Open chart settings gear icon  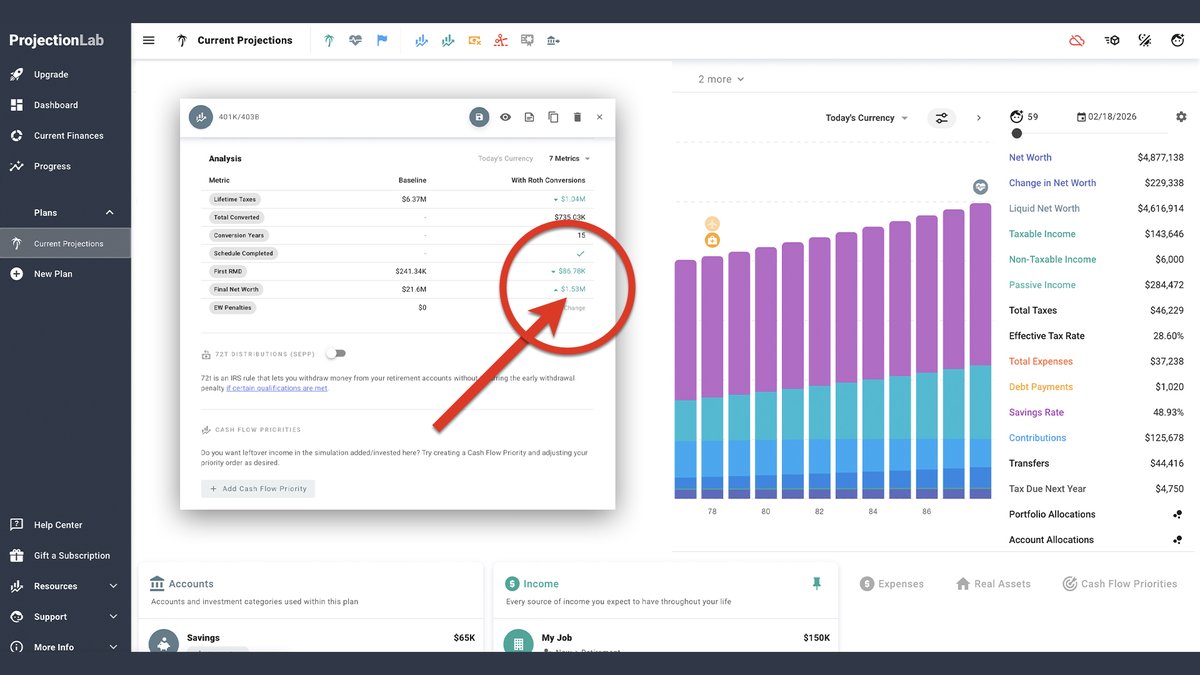(1181, 117)
